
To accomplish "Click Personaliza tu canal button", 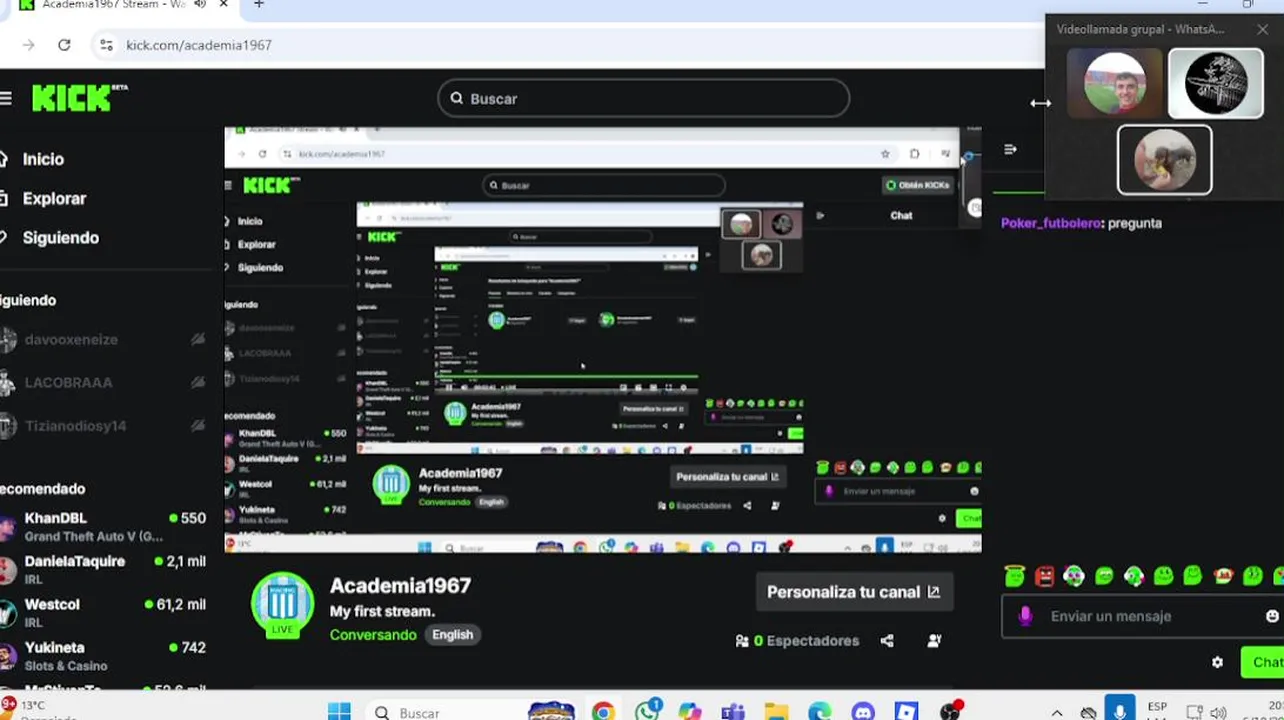I will pos(853,592).
